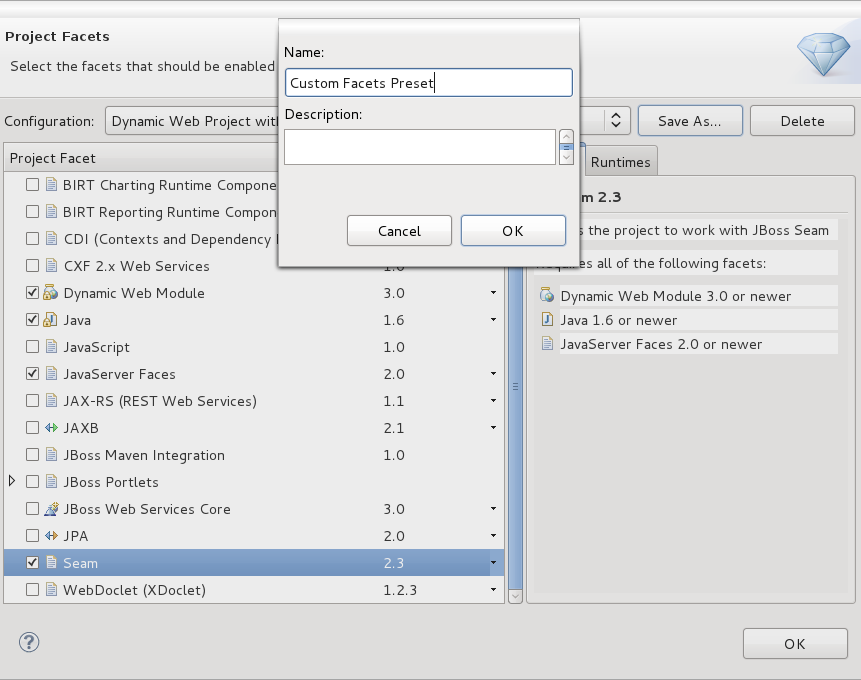Expand the JBoss Portlets tree node
The width and height of the screenshot is (861, 680).
pos(12,482)
